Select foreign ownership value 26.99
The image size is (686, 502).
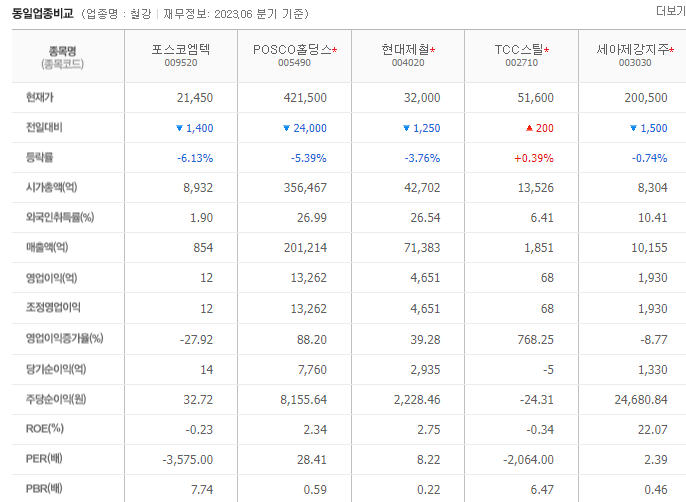click(x=312, y=218)
